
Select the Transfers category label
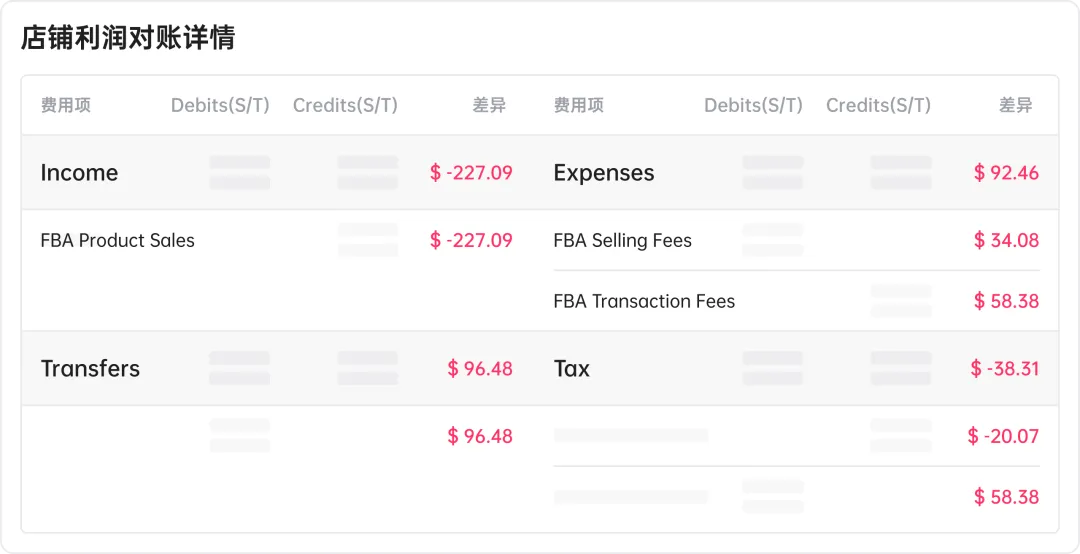coord(90,369)
